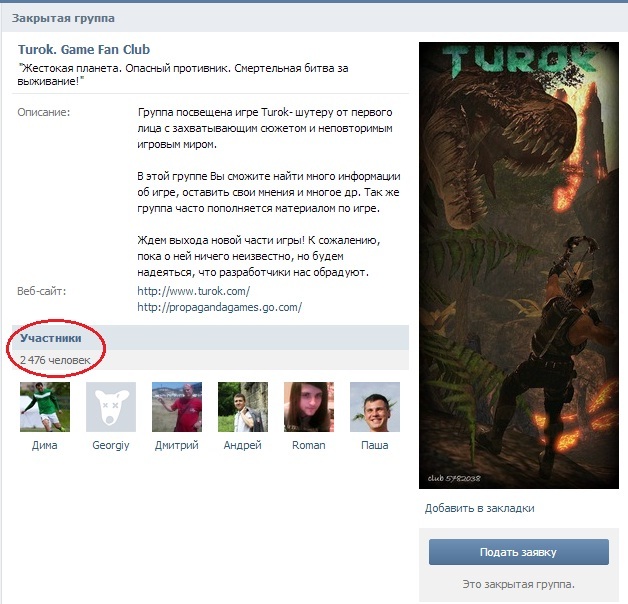The width and height of the screenshot is (628, 604).
Task: Open the http://www.turok.com/ website link
Action: (193, 291)
